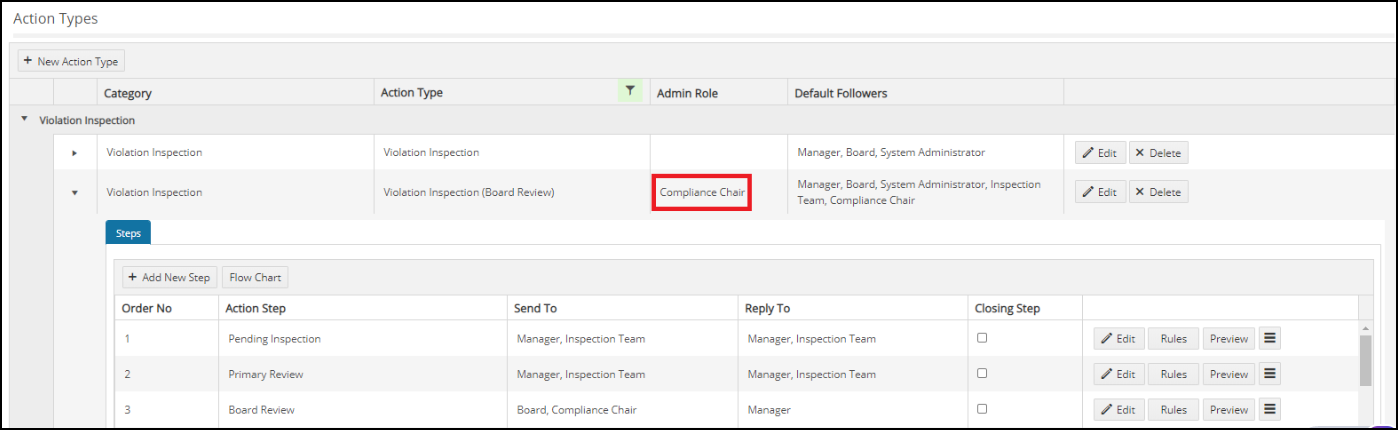
Task: Edit the Violation Inspection action type
Action: point(1100,153)
